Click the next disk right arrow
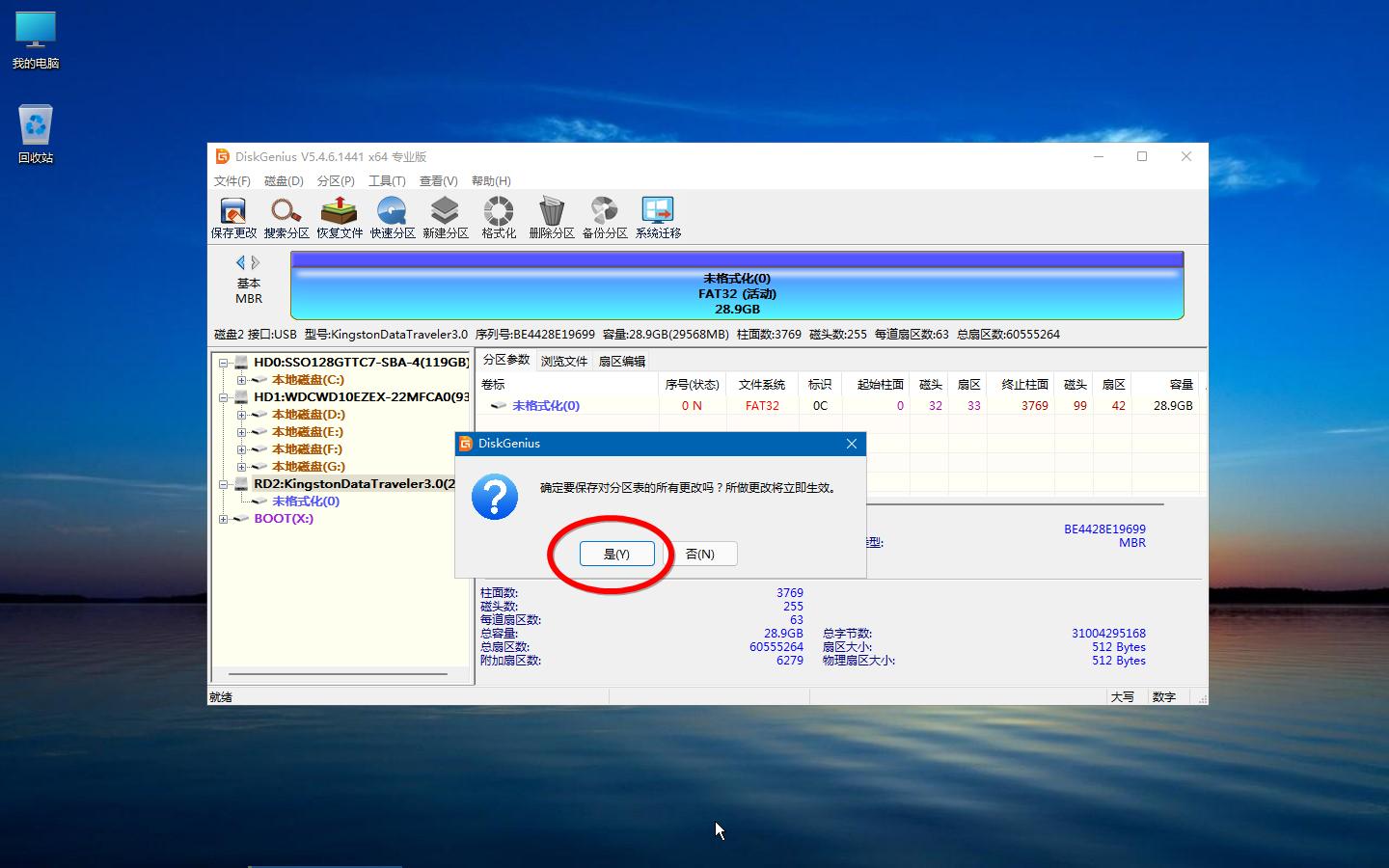This screenshot has width=1389, height=868. (256, 262)
